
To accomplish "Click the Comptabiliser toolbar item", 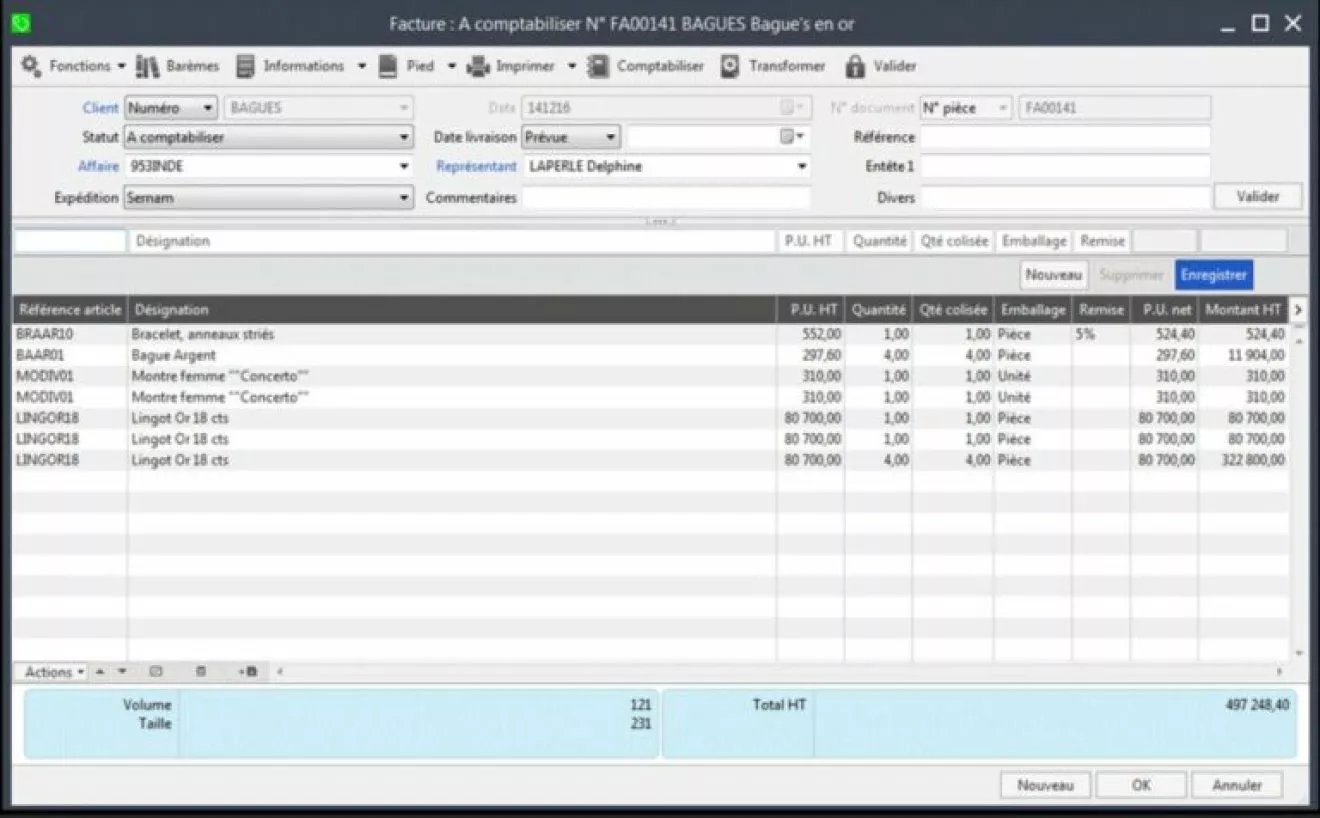I will point(646,66).
